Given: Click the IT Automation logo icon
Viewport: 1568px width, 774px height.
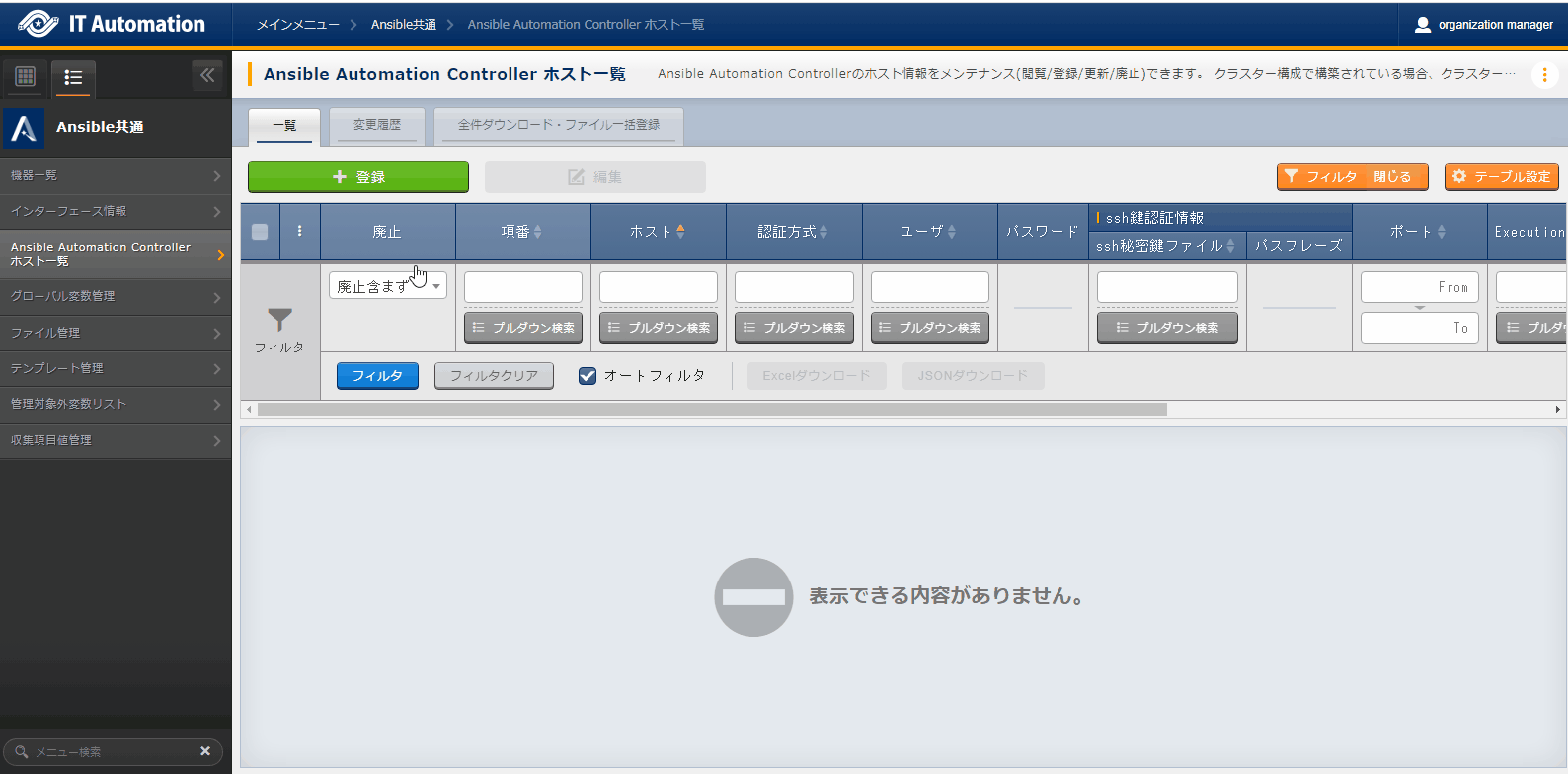Looking at the screenshot, I should click(x=38, y=24).
